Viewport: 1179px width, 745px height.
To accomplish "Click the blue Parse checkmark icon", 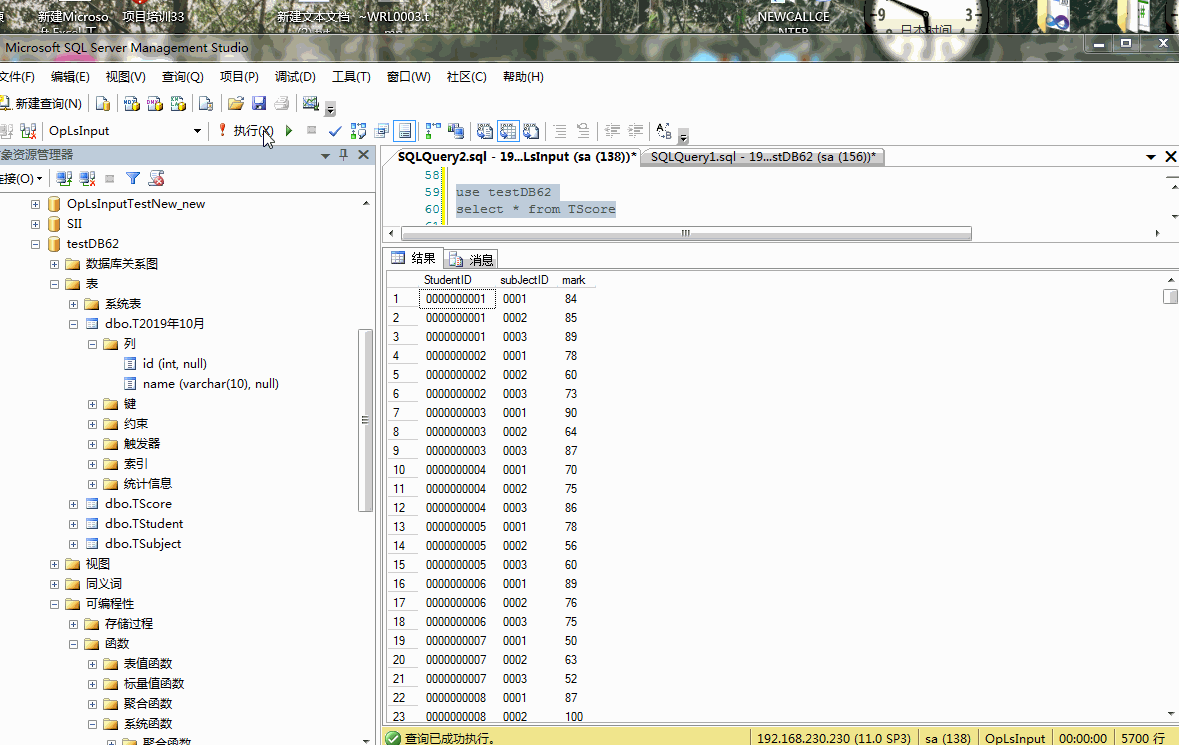I will point(335,131).
